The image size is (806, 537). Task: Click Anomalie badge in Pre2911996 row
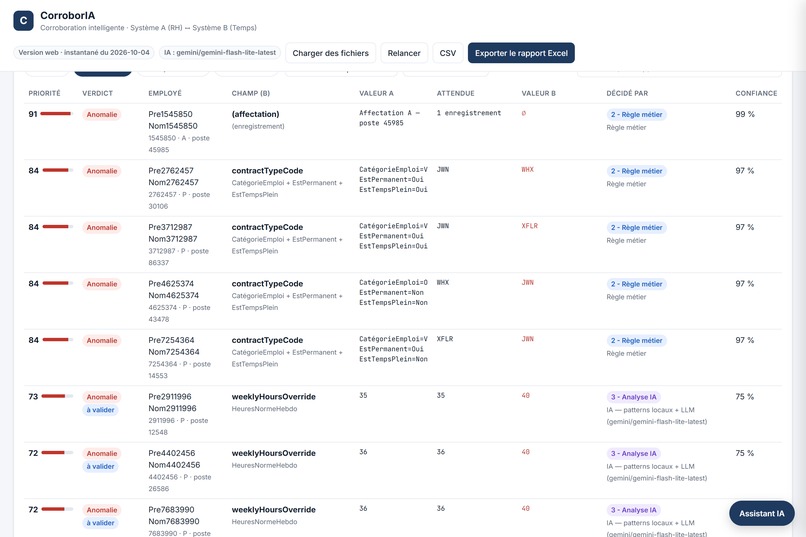tap(102, 397)
